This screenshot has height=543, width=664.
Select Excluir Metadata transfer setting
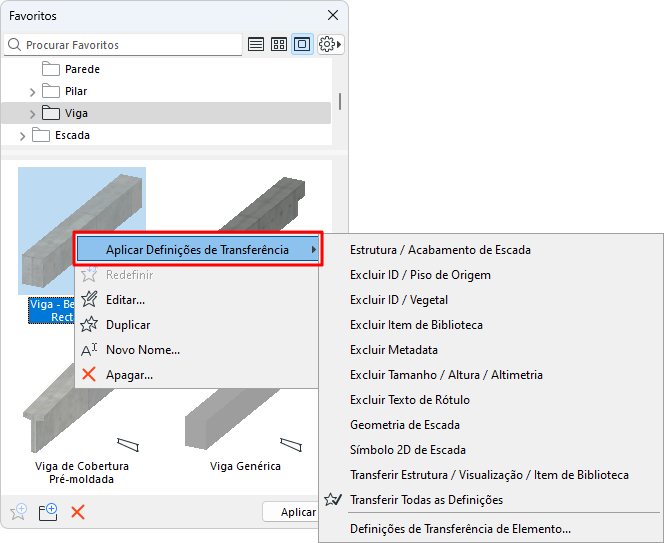(x=491, y=350)
